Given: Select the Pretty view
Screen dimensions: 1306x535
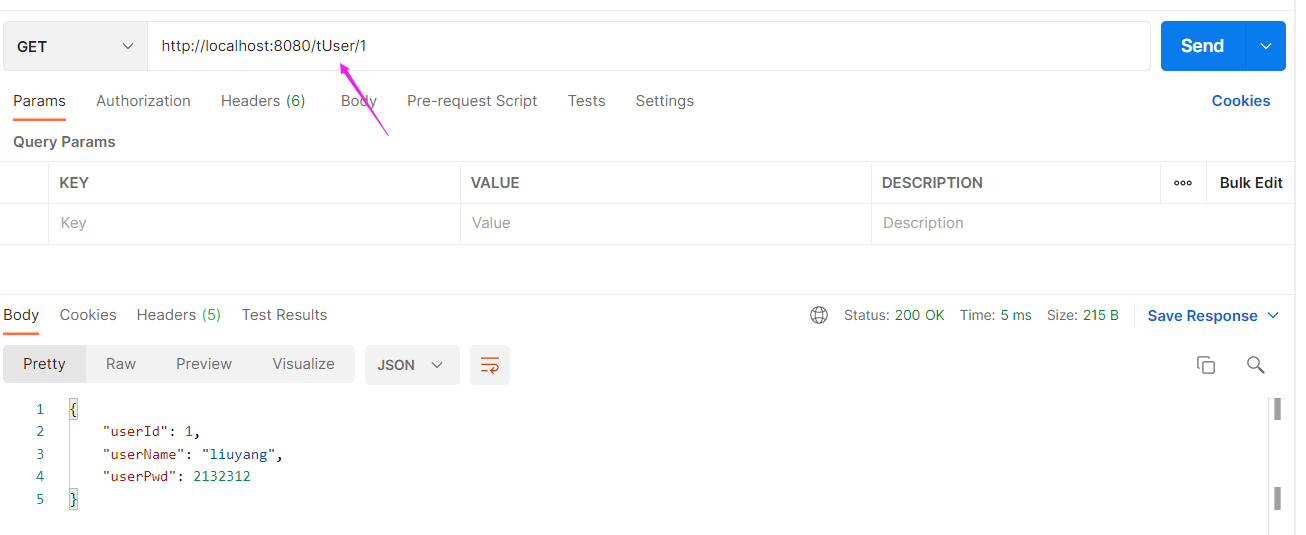Looking at the screenshot, I should 44,364.
